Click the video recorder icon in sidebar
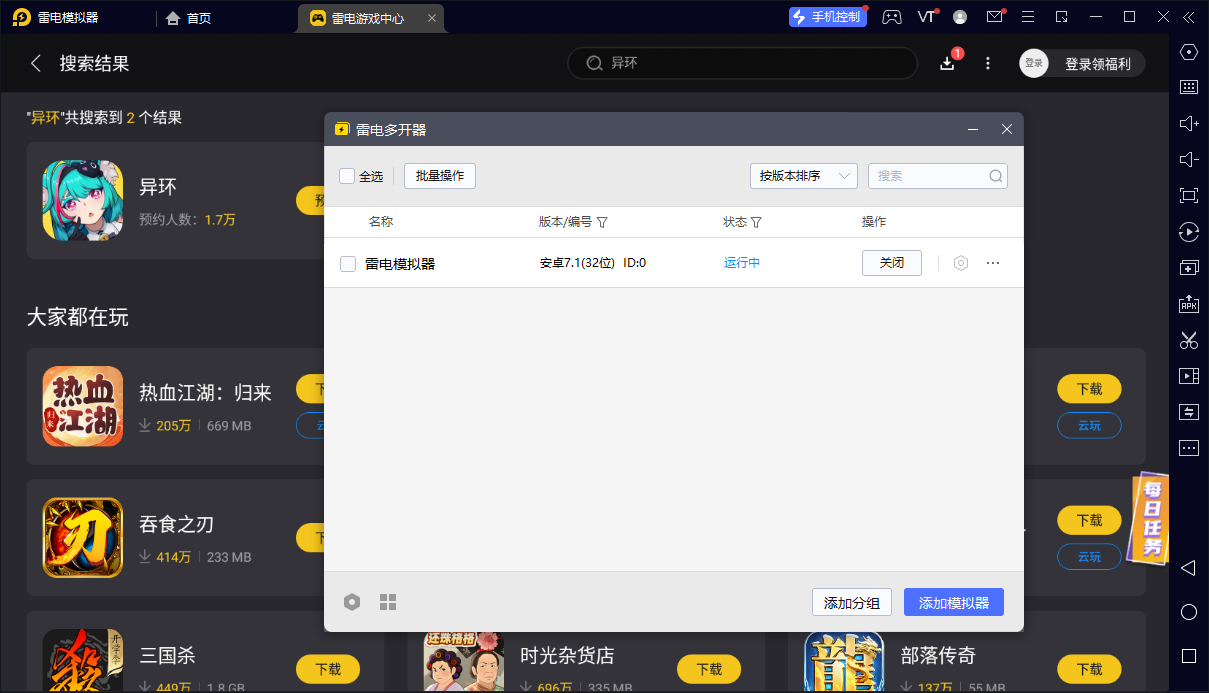This screenshot has width=1209, height=693. pyautogui.click(x=1189, y=376)
